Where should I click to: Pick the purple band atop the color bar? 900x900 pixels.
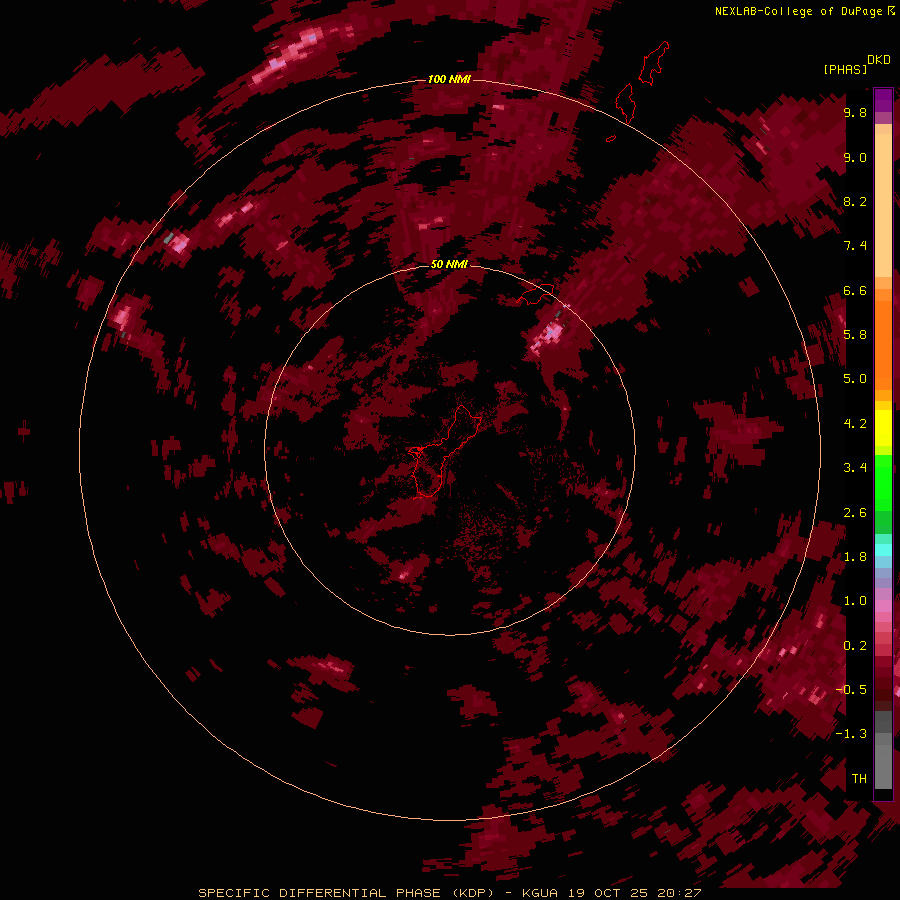[x=883, y=100]
